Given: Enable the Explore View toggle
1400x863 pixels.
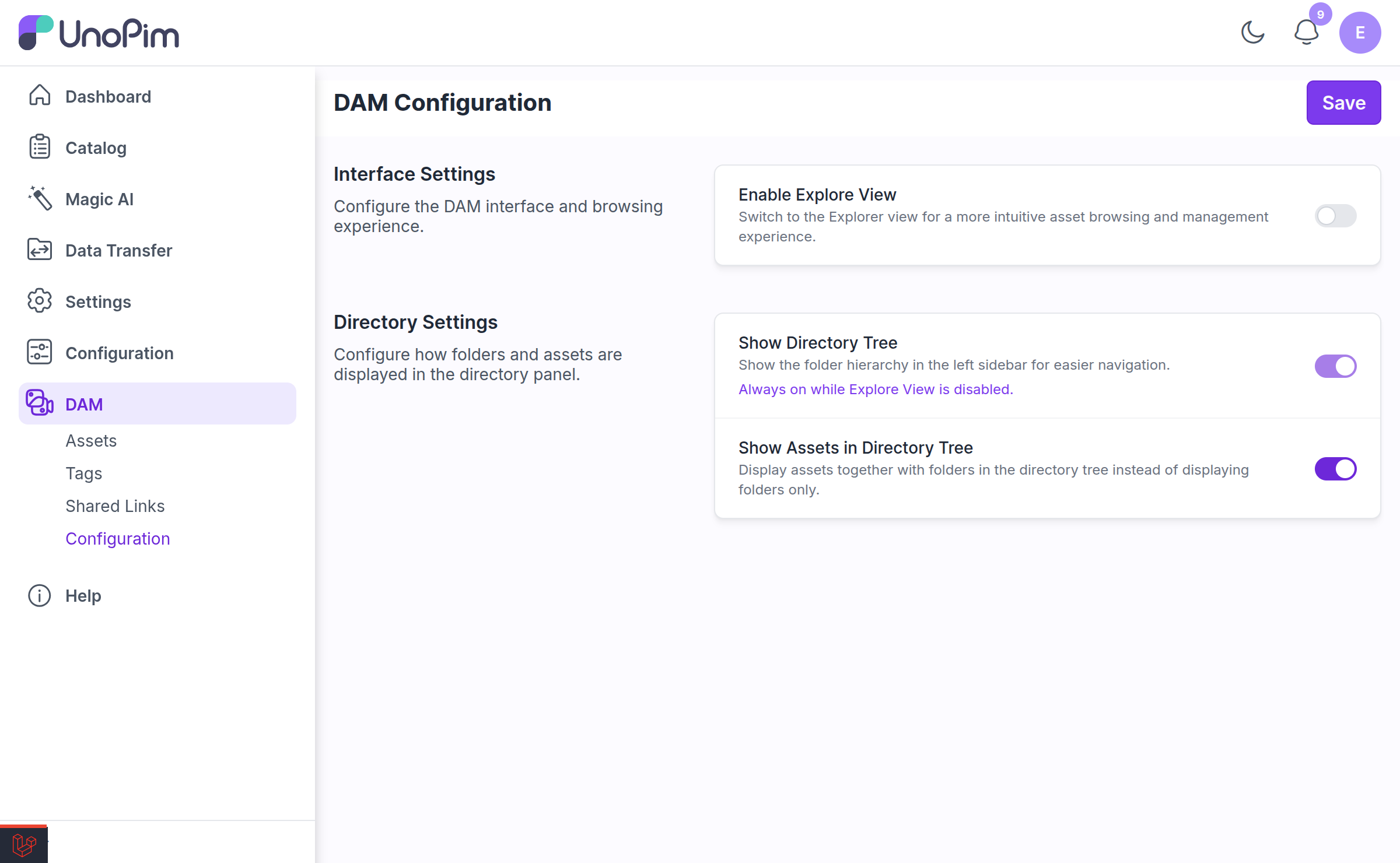Looking at the screenshot, I should click(x=1335, y=216).
